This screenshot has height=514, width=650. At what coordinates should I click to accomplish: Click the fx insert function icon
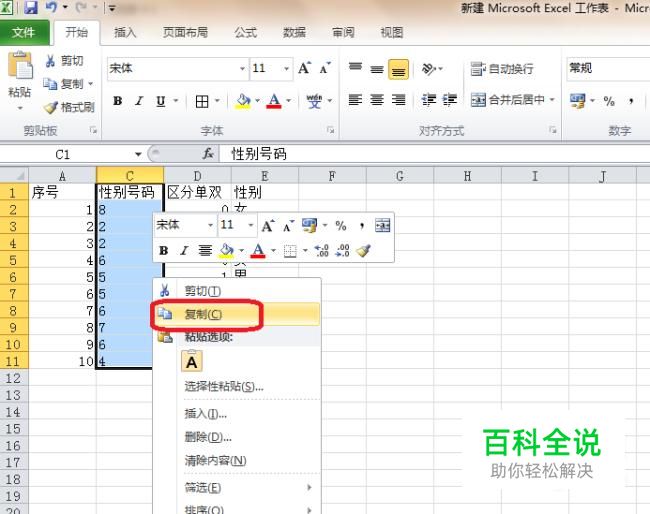click(208, 154)
